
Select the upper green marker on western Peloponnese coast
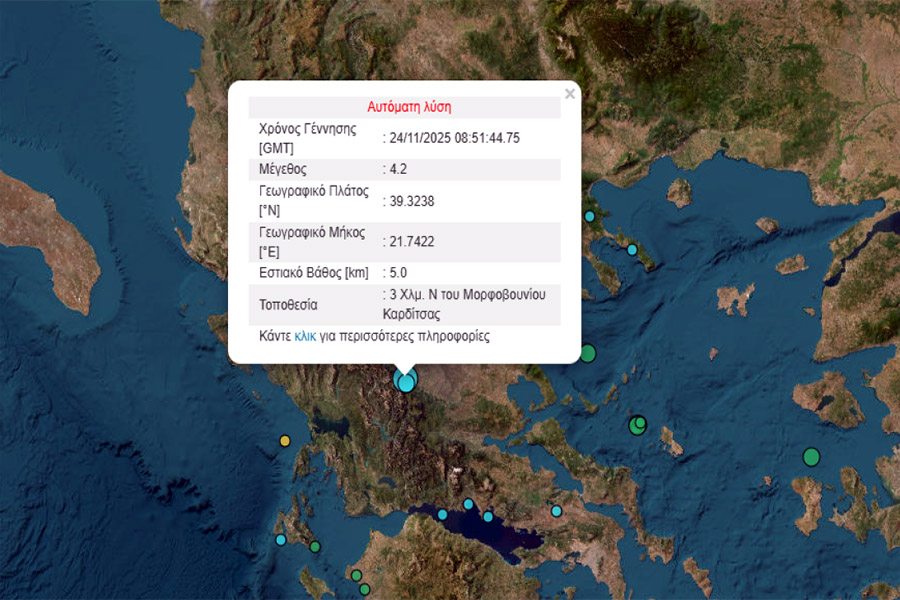point(356,575)
